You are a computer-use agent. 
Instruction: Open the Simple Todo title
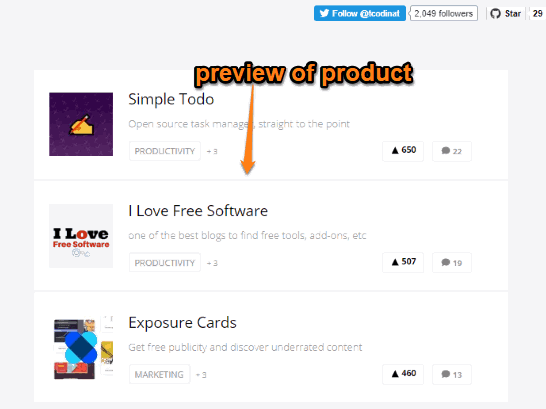click(x=171, y=99)
